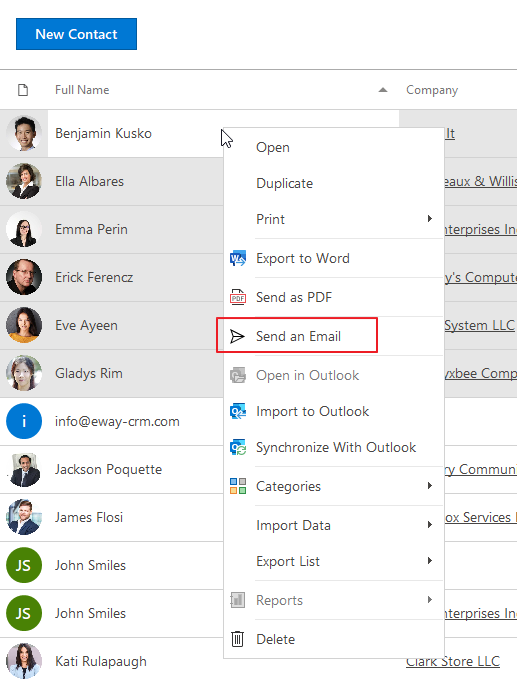
Task: Click the Delete trash can icon
Action: pos(237,639)
